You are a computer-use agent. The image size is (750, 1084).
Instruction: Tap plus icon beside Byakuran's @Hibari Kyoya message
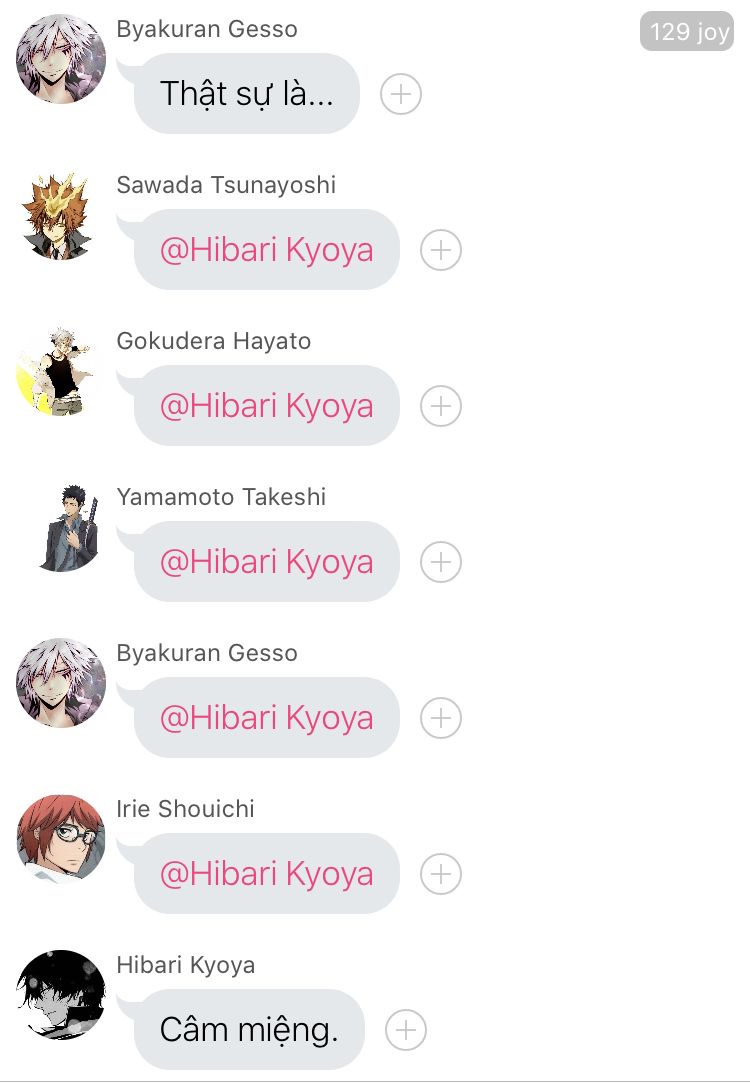[x=441, y=718]
